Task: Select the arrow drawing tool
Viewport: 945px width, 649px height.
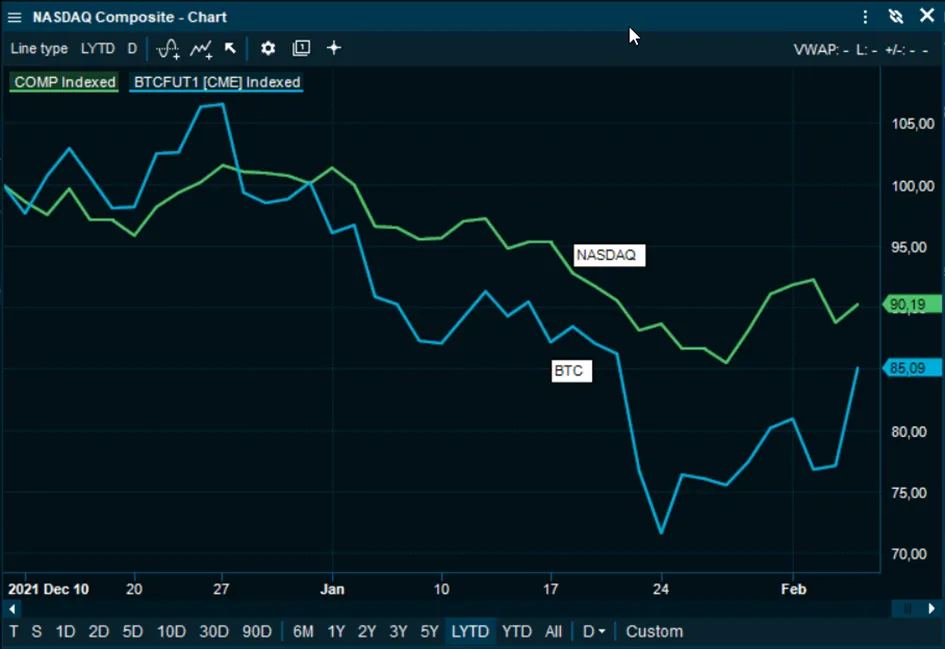Action: (230, 48)
